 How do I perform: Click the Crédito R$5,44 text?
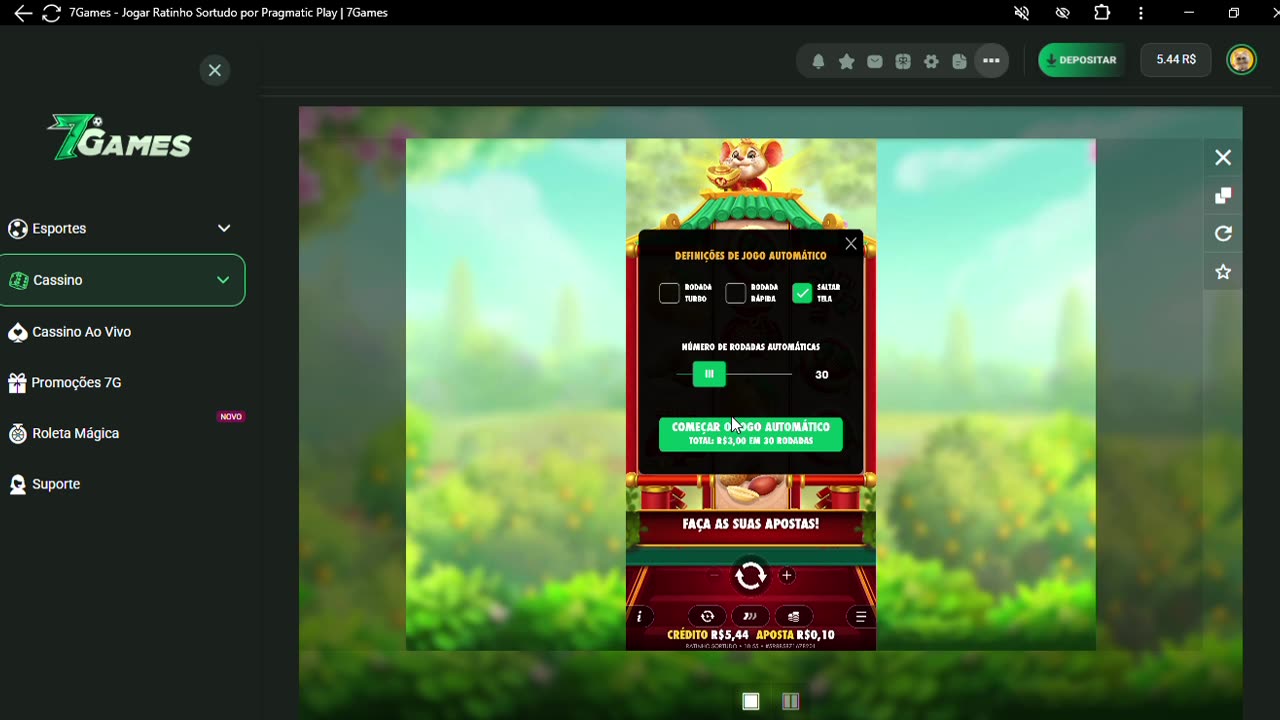[708, 635]
